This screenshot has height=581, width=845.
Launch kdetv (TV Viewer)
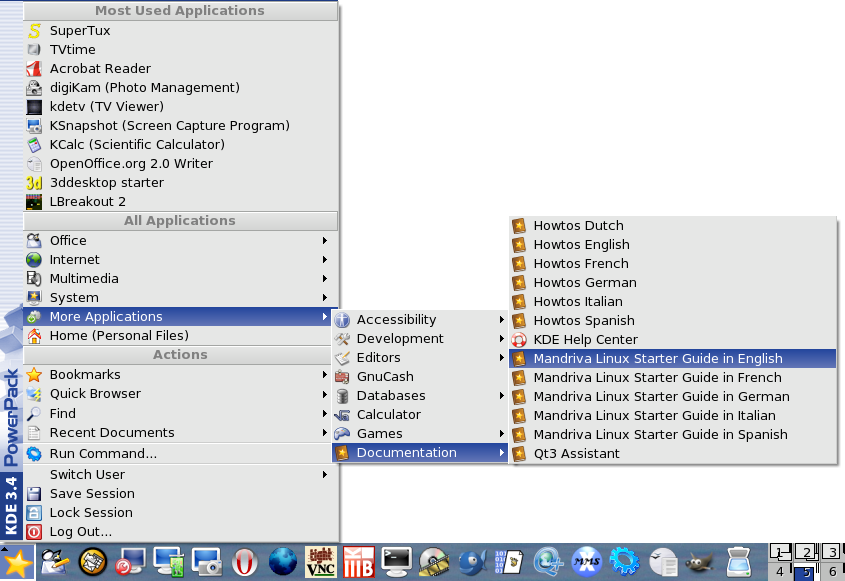pos(181,106)
